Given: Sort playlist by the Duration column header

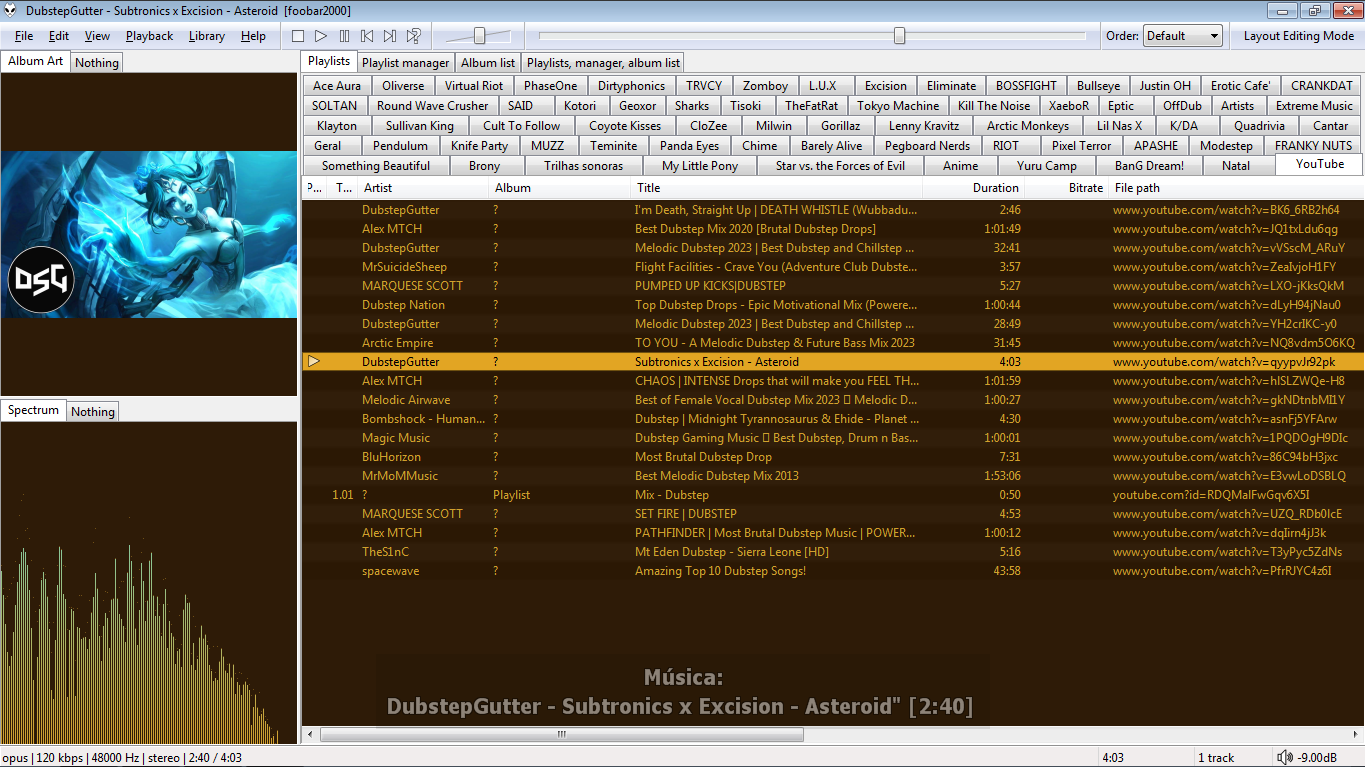Looking at the screenshot, I should [x=995, y=188].
